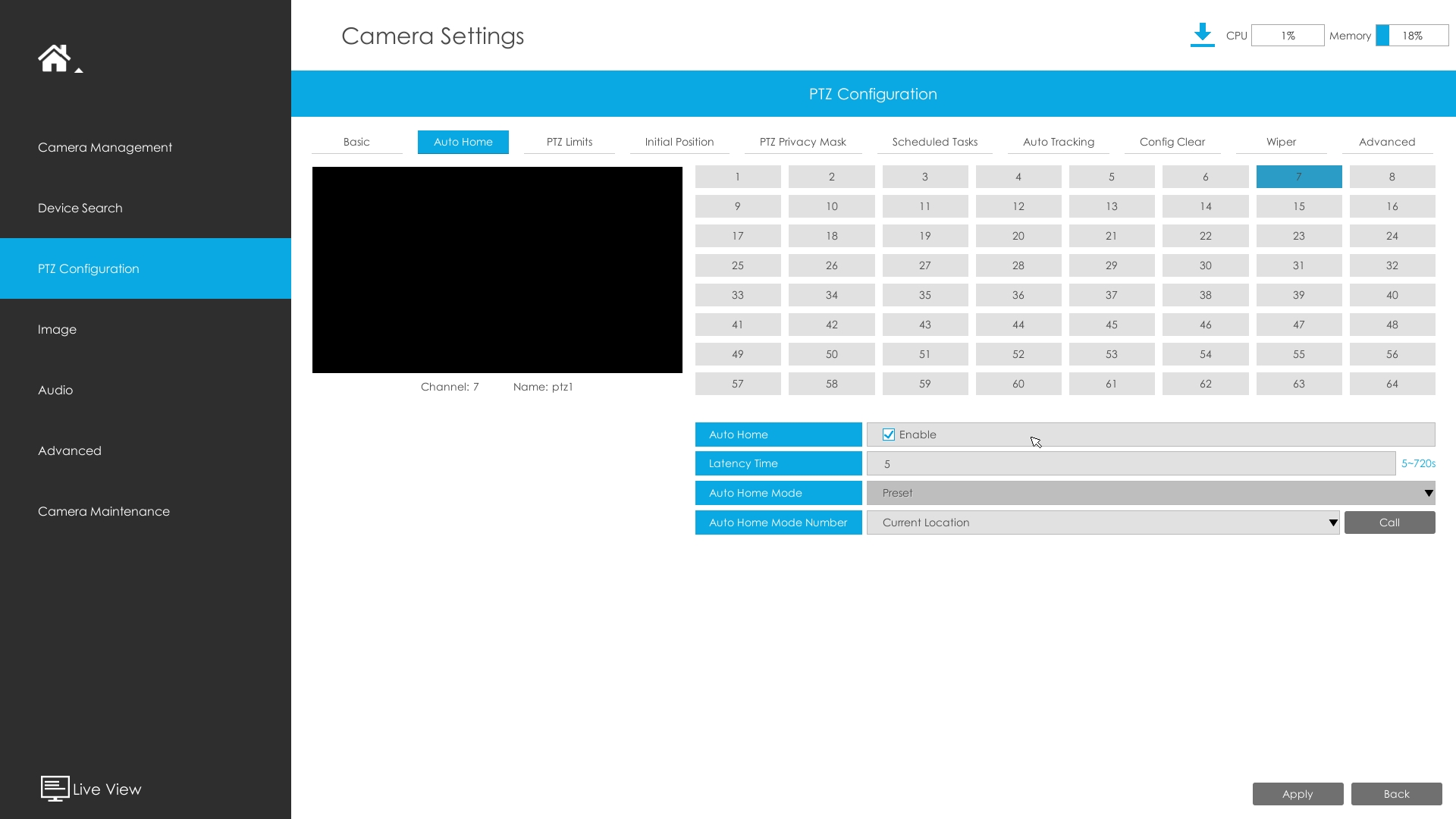This screenshot has height=819, width=1456.
Task: Click the Channel: 7 text
Action: tap(450, 387)
